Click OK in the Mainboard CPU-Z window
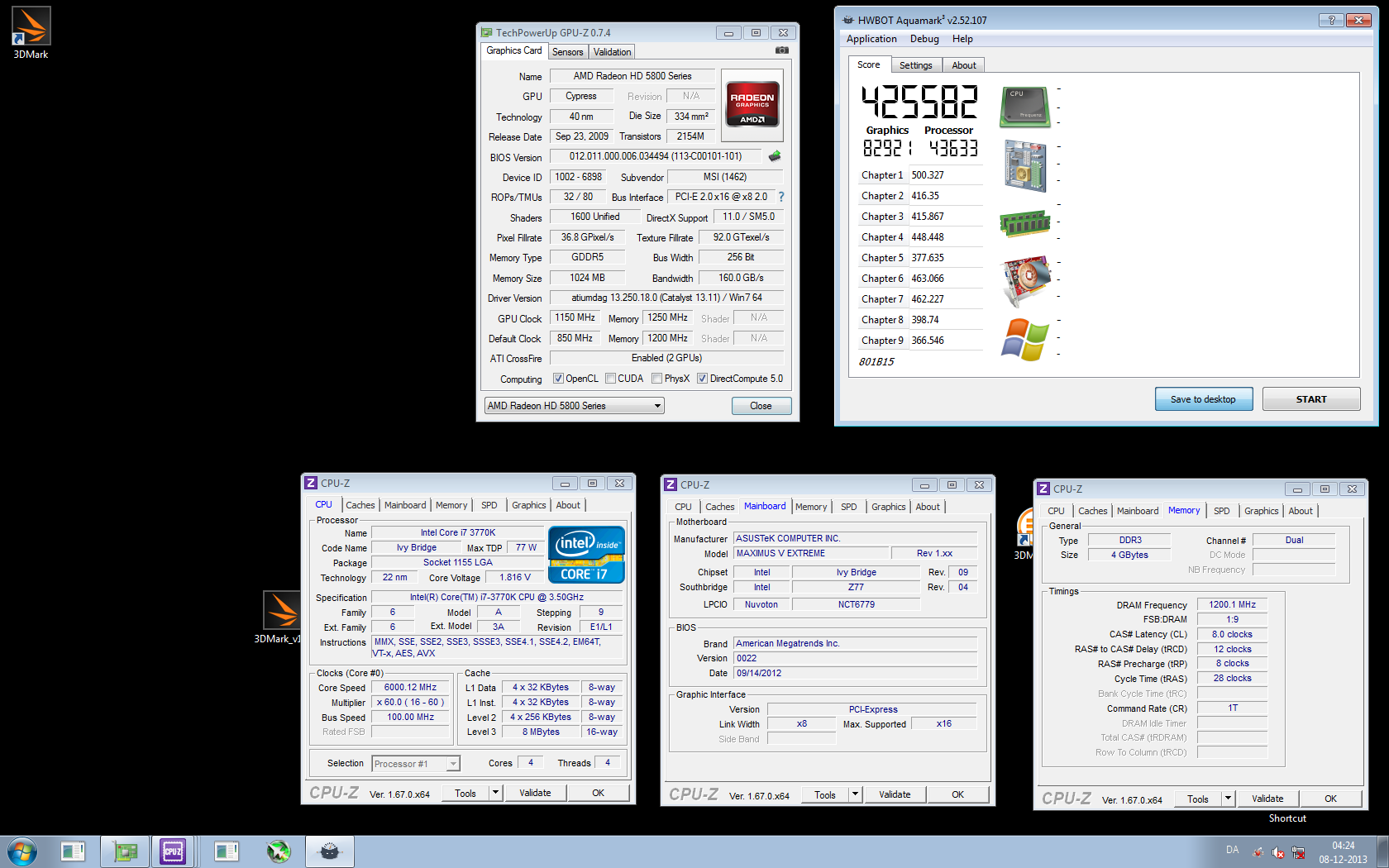This screenshot has height=868, width=1389. point(957,794)
